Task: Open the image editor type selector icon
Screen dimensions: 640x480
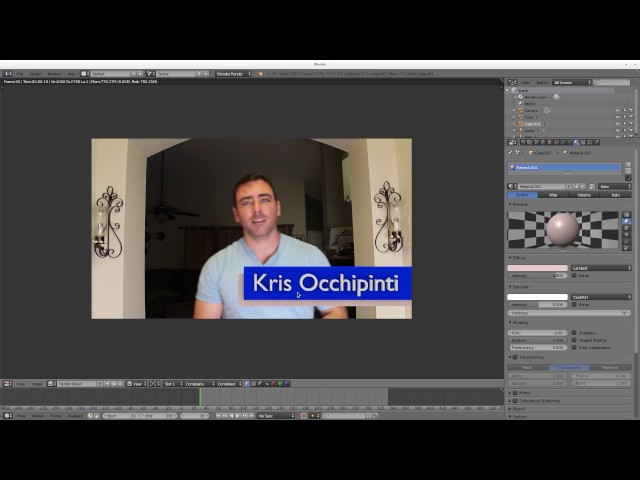Action: [8, 384]
